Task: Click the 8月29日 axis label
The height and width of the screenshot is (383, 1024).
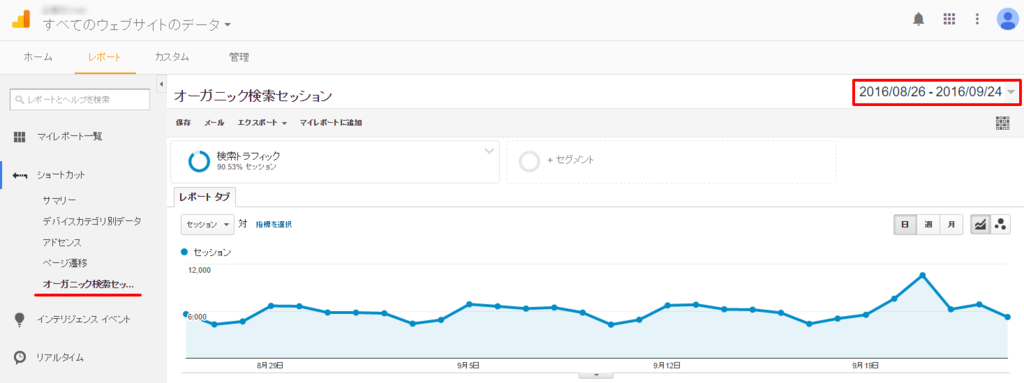Action: click(270, 365)
